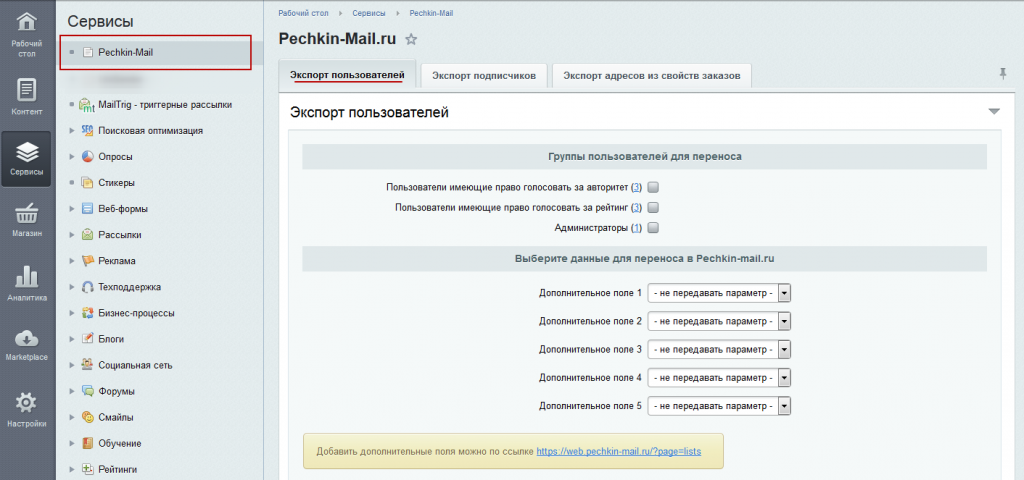Click the form icon for Веб-формы
Screen dimensions: 1024x480
(88, 209)
